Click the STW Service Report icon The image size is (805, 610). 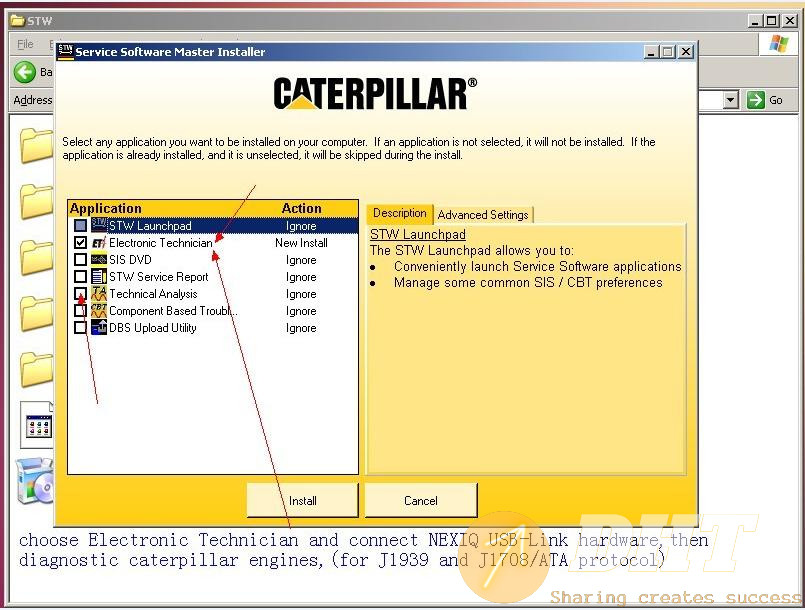pyautogui.click(x=99, y=277)
